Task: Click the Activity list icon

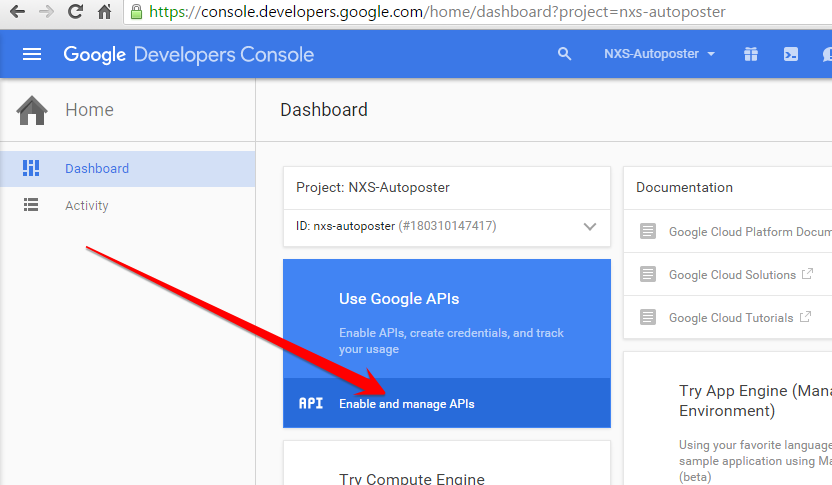Action: point(31,205)
